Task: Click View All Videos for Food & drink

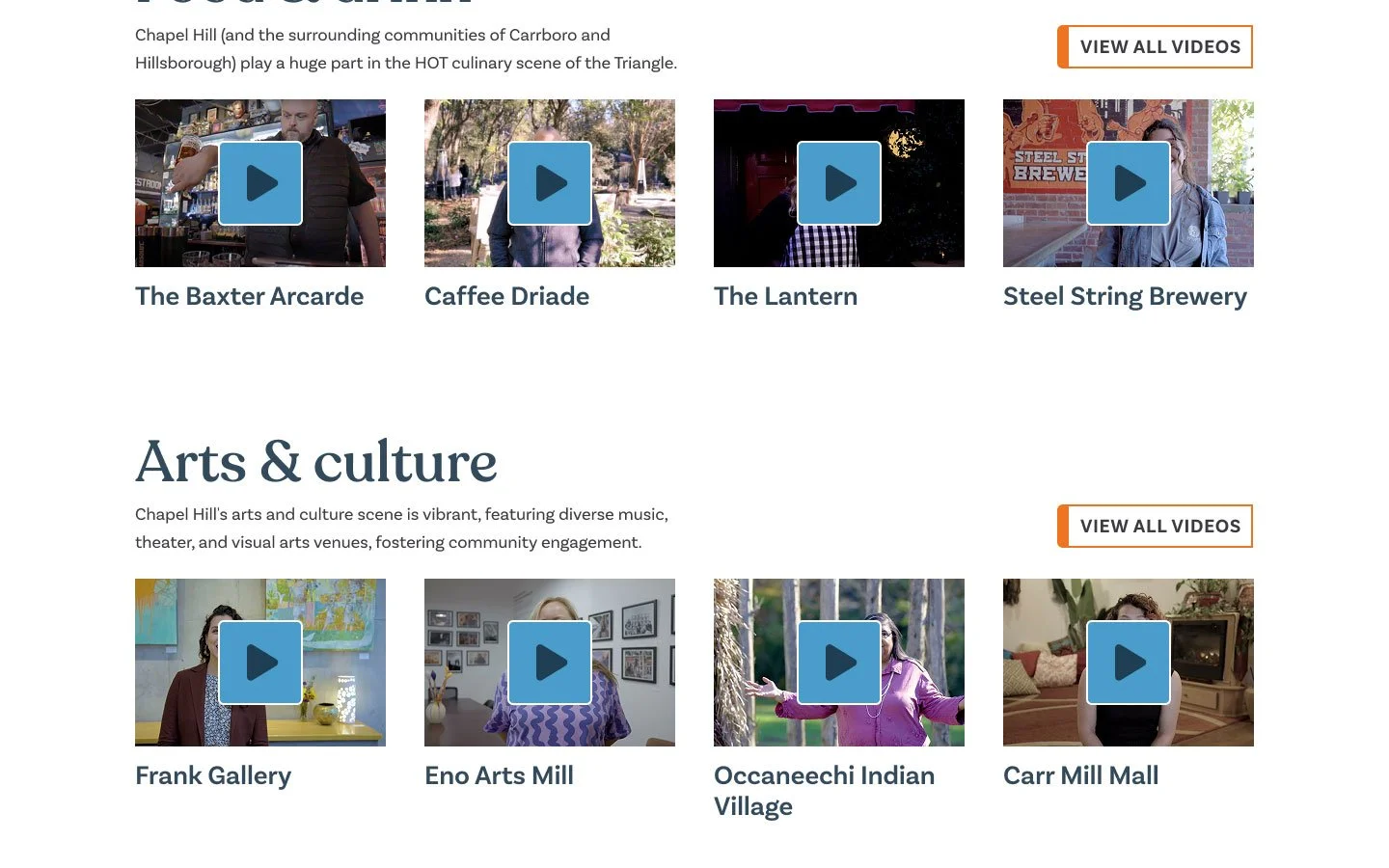Action: 1155,47
